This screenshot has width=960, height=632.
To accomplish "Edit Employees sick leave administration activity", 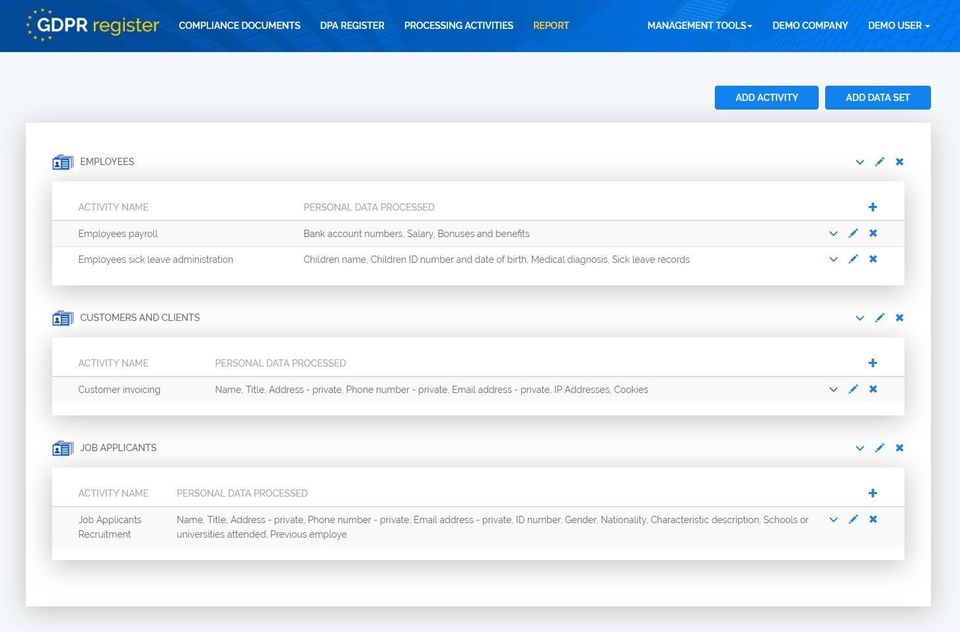I will tap(853, 259).
